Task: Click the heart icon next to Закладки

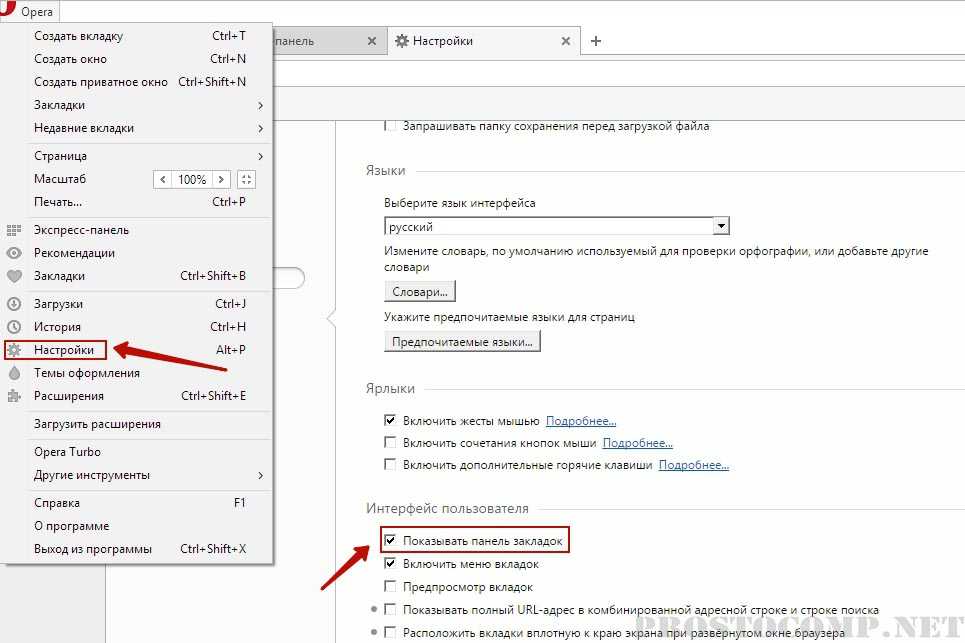Action: click(14, 276)
